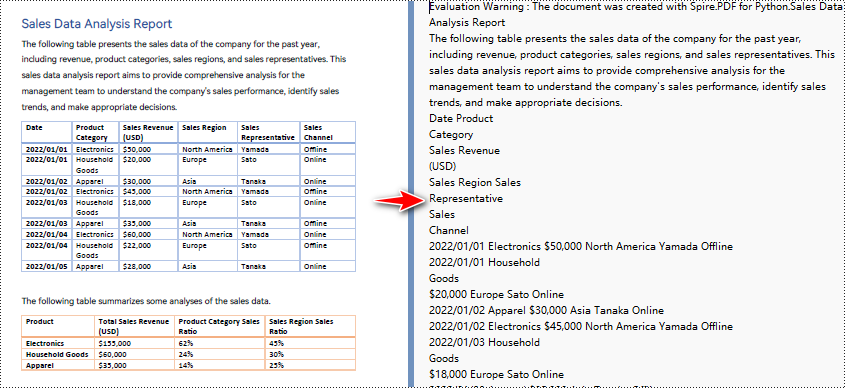Click the 'Representative' line in extracted text
The width and height of the screenshot is (845, 388).
466,198
